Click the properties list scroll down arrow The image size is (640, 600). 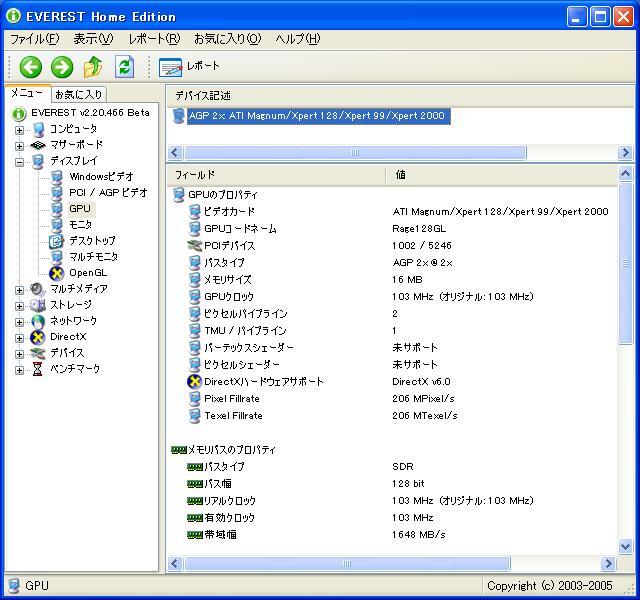coord(625,546)
